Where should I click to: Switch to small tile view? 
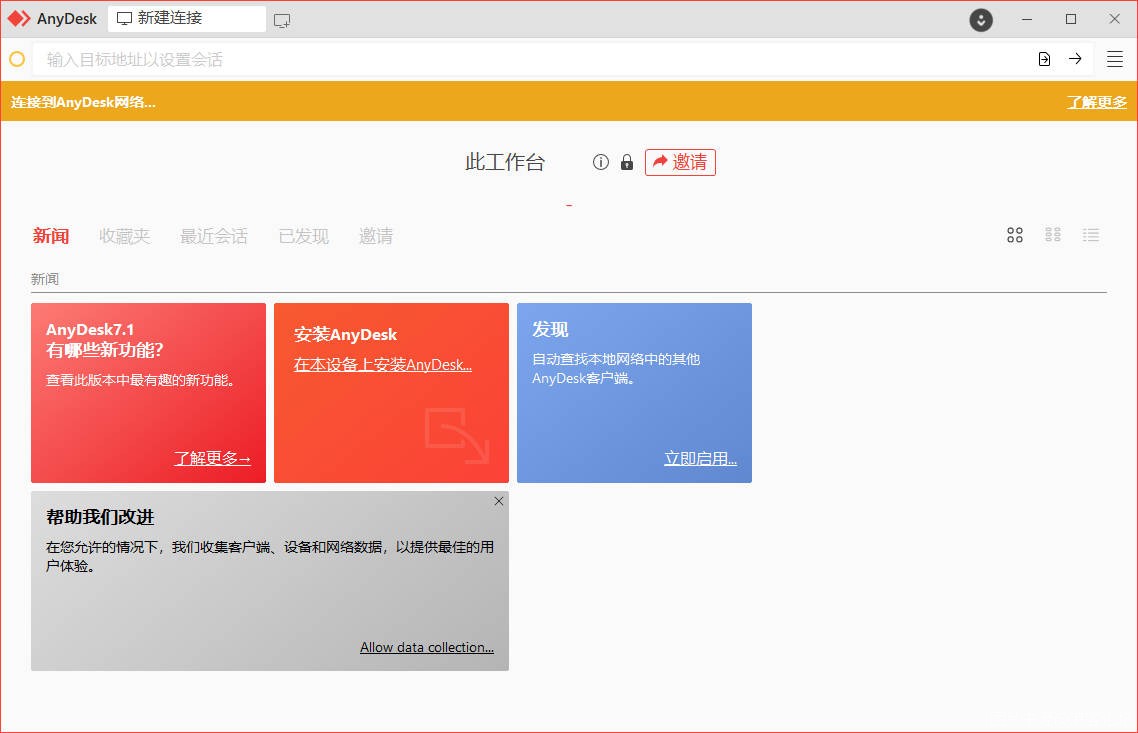pyautogui.click(x=1052, y=234)
